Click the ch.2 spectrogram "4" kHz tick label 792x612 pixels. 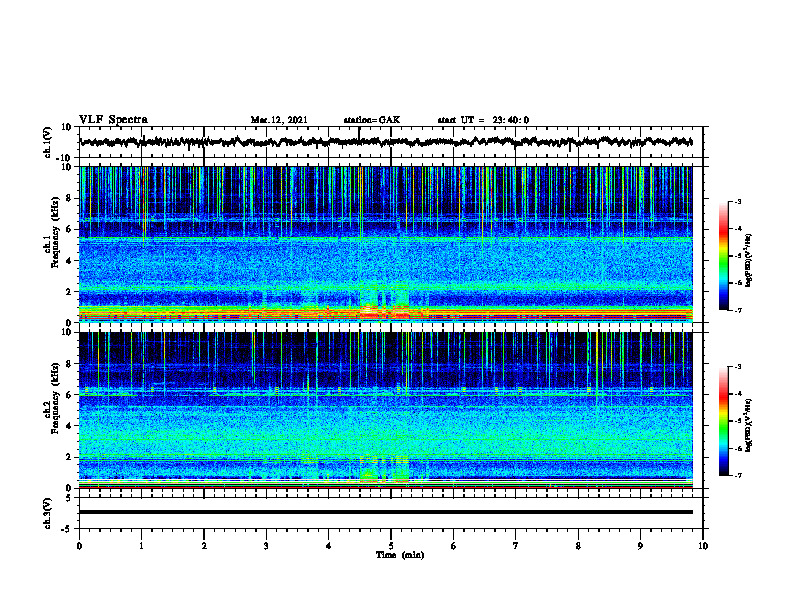point(69,426)
